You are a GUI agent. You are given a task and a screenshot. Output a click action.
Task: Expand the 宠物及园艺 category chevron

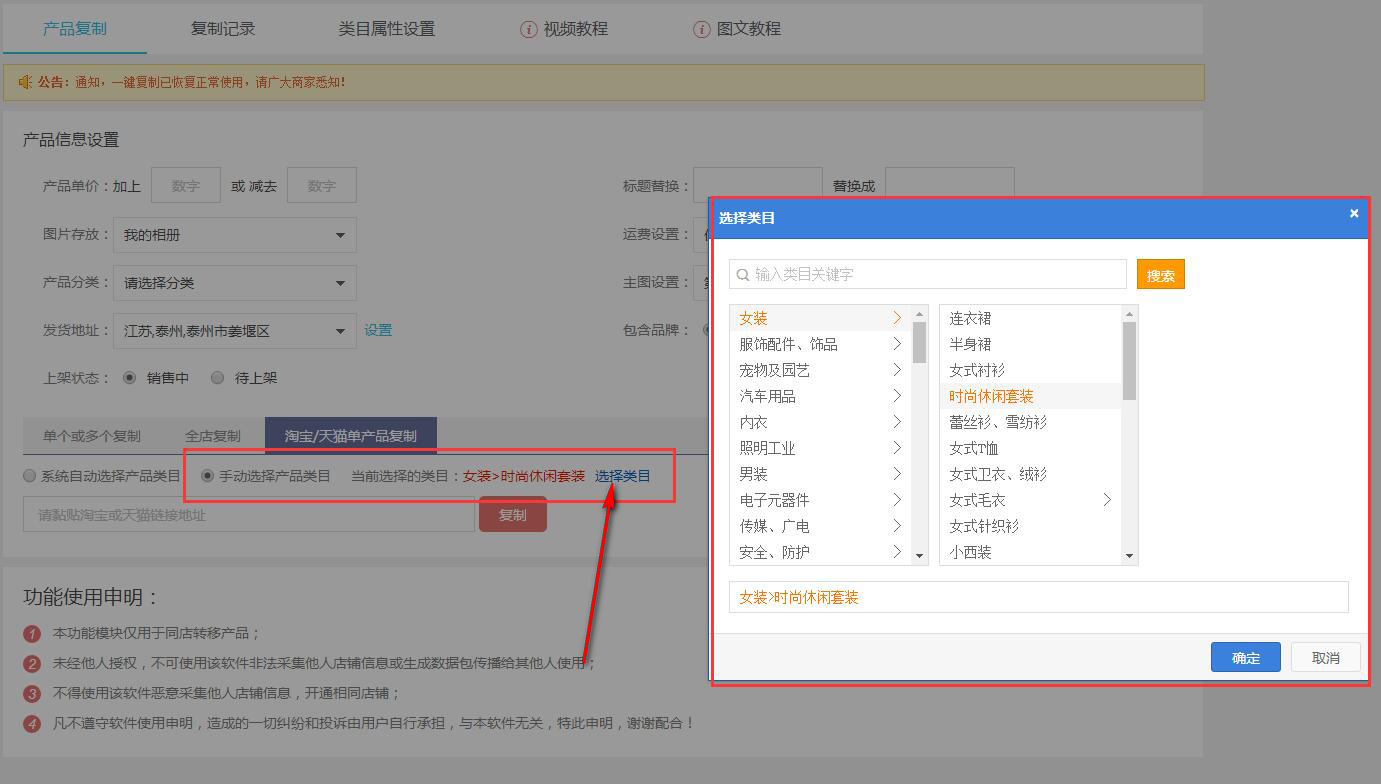897,370
